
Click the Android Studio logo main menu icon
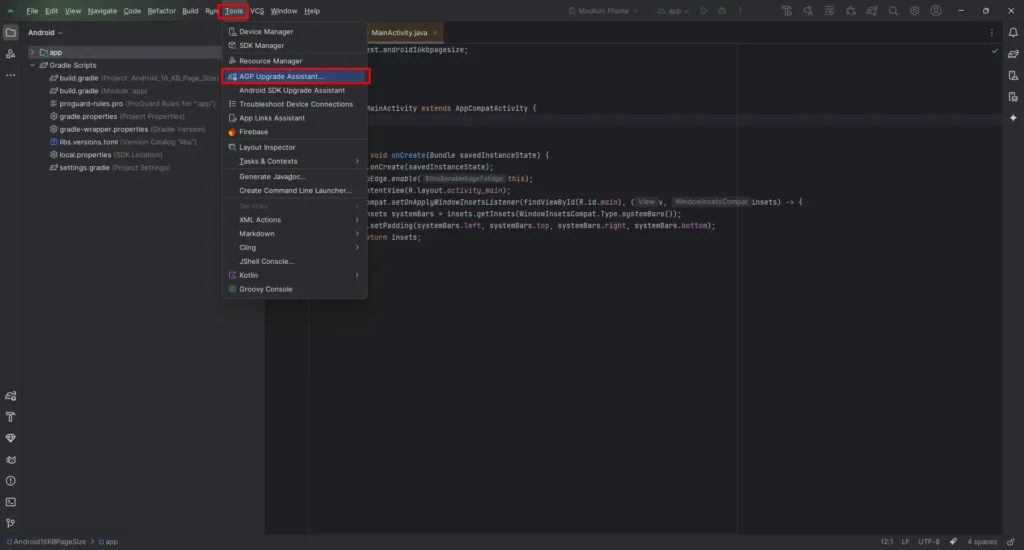tap(10, 11)
